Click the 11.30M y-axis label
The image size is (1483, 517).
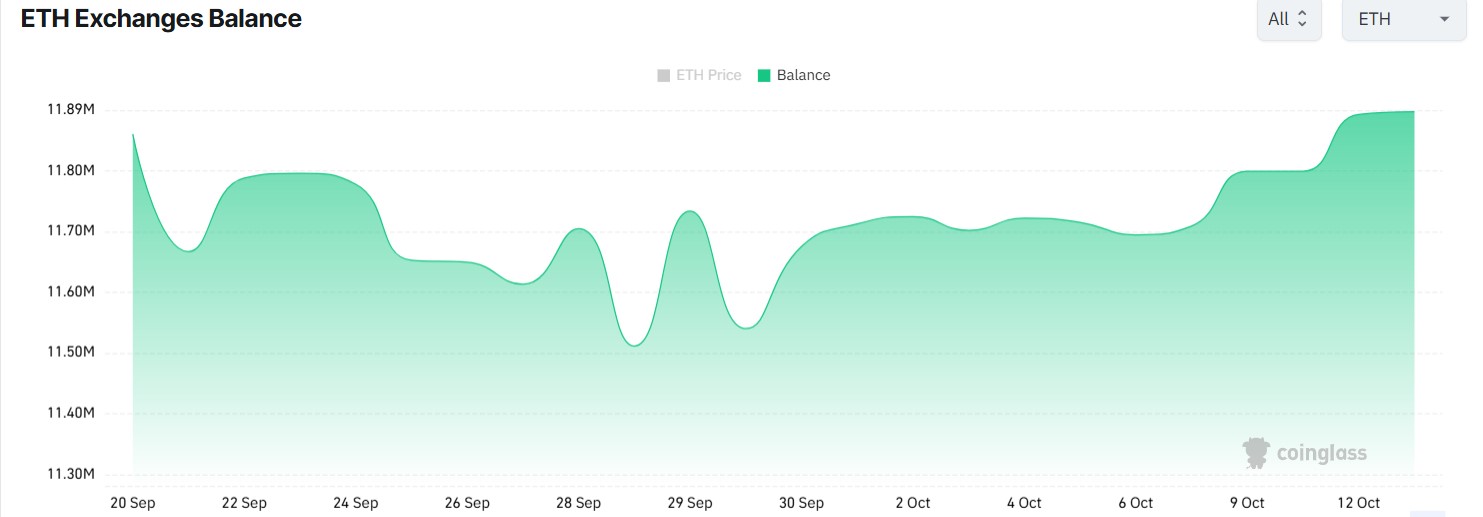(71, 474)
